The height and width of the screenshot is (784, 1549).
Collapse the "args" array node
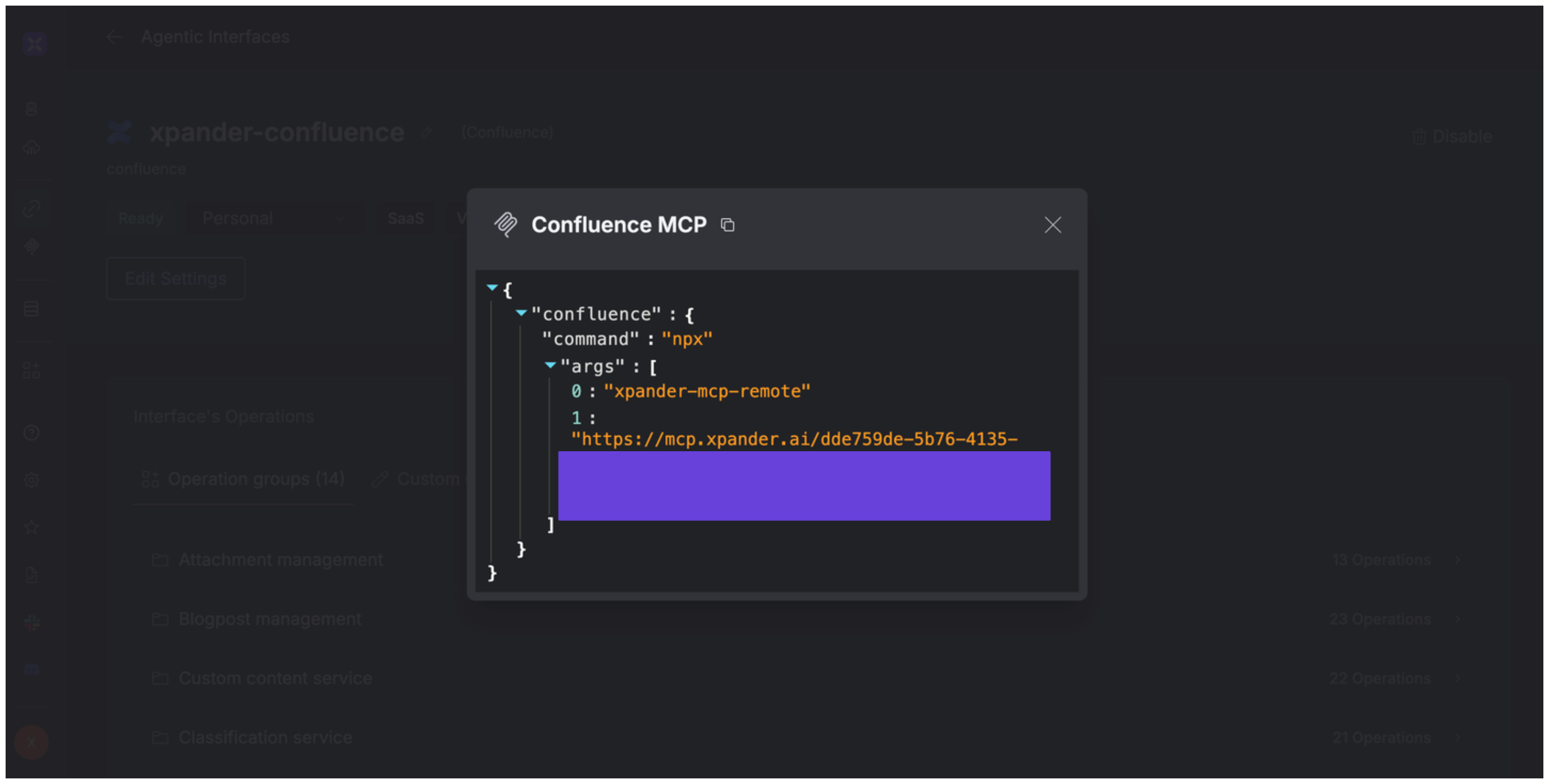[550, 365]
